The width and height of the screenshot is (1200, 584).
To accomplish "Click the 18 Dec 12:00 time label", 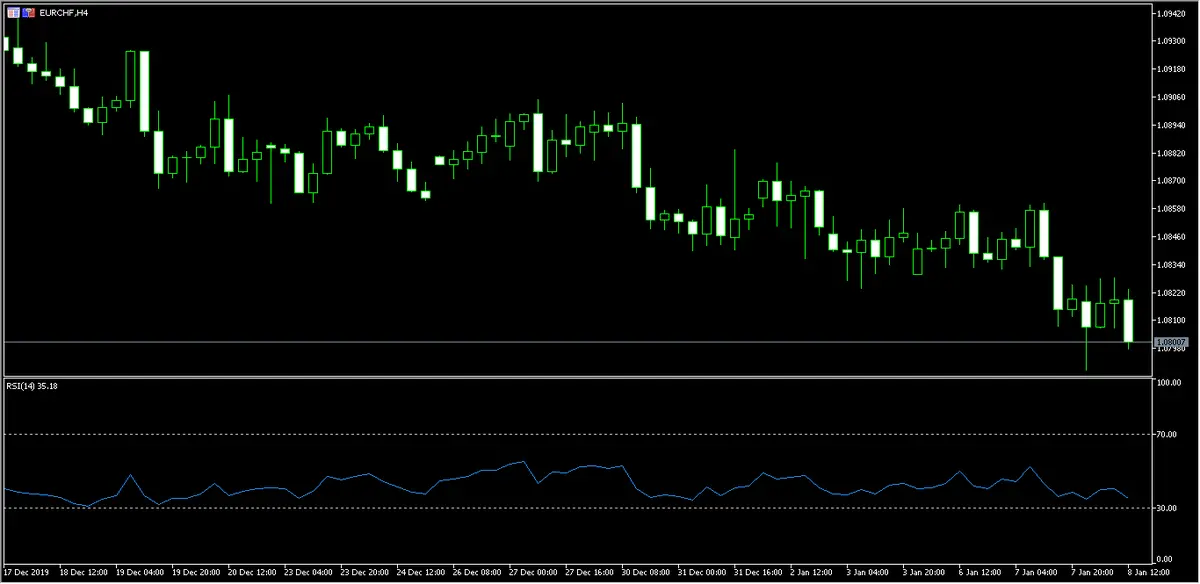I will pos(83,573).
